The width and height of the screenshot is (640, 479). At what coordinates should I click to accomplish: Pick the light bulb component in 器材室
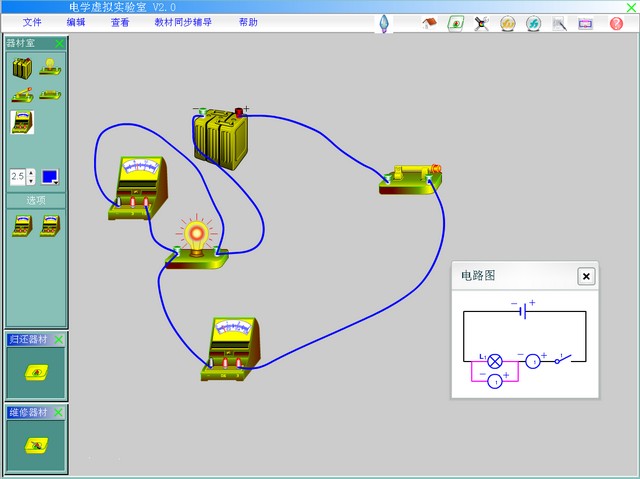pos(48,67)
